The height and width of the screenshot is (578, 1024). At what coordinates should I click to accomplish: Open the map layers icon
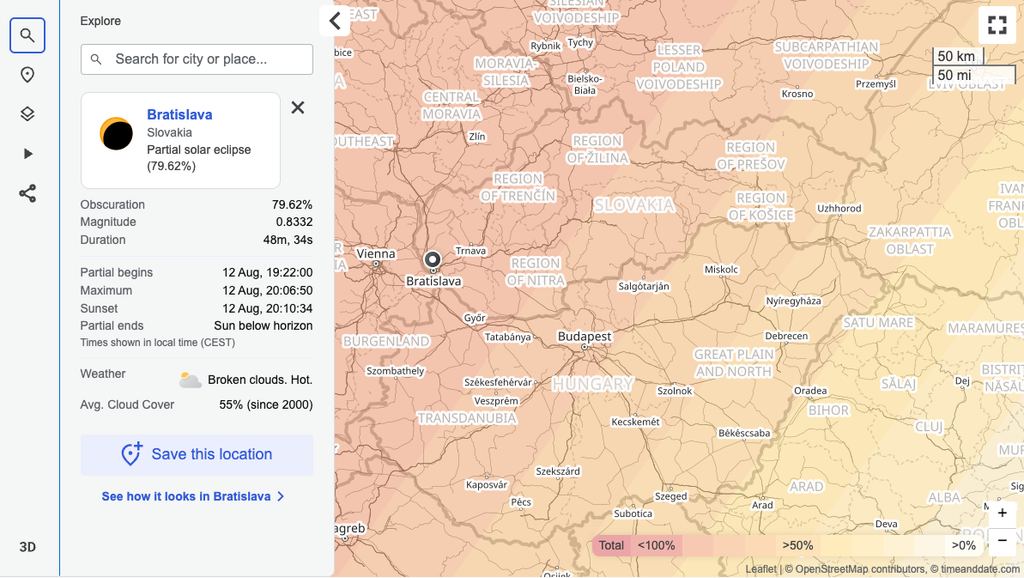coord(27,114)
